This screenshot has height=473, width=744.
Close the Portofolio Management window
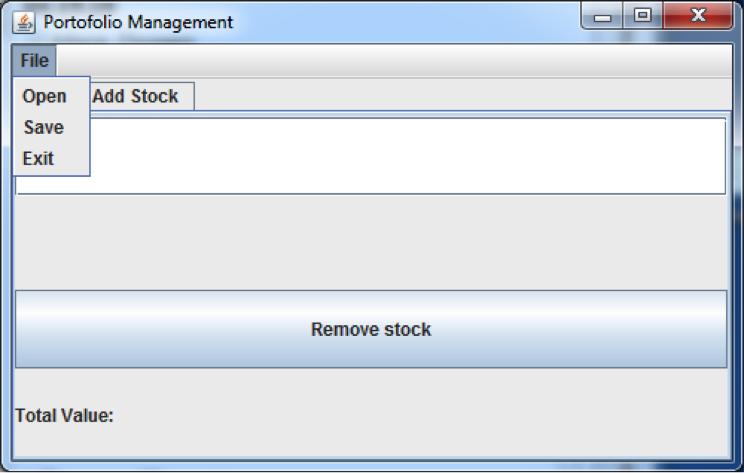point(697,17)
